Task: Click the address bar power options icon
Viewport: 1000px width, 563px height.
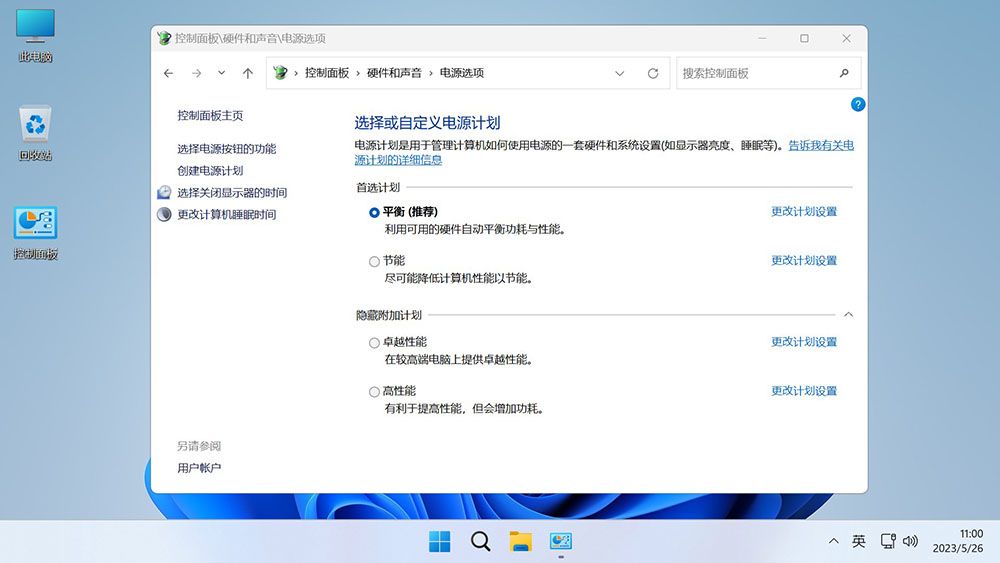Action: [280, 73]
